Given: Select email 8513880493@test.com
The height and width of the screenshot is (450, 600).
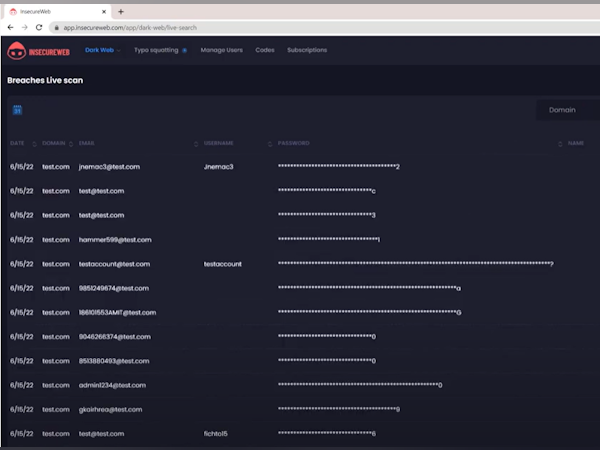Looking at the screenshot, I should [x=114, y=361].
